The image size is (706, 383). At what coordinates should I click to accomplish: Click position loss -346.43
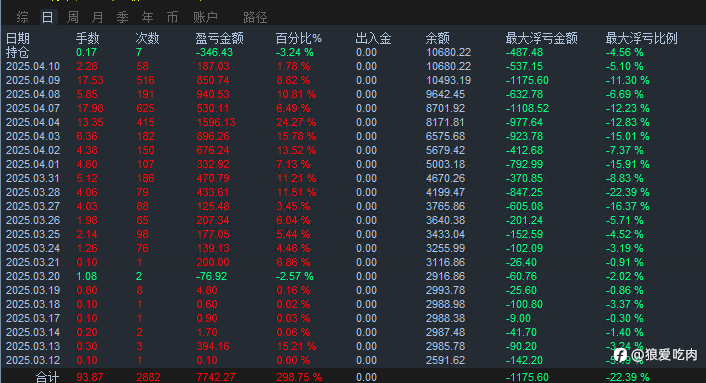pyautogui.click(x=214, y=53)
